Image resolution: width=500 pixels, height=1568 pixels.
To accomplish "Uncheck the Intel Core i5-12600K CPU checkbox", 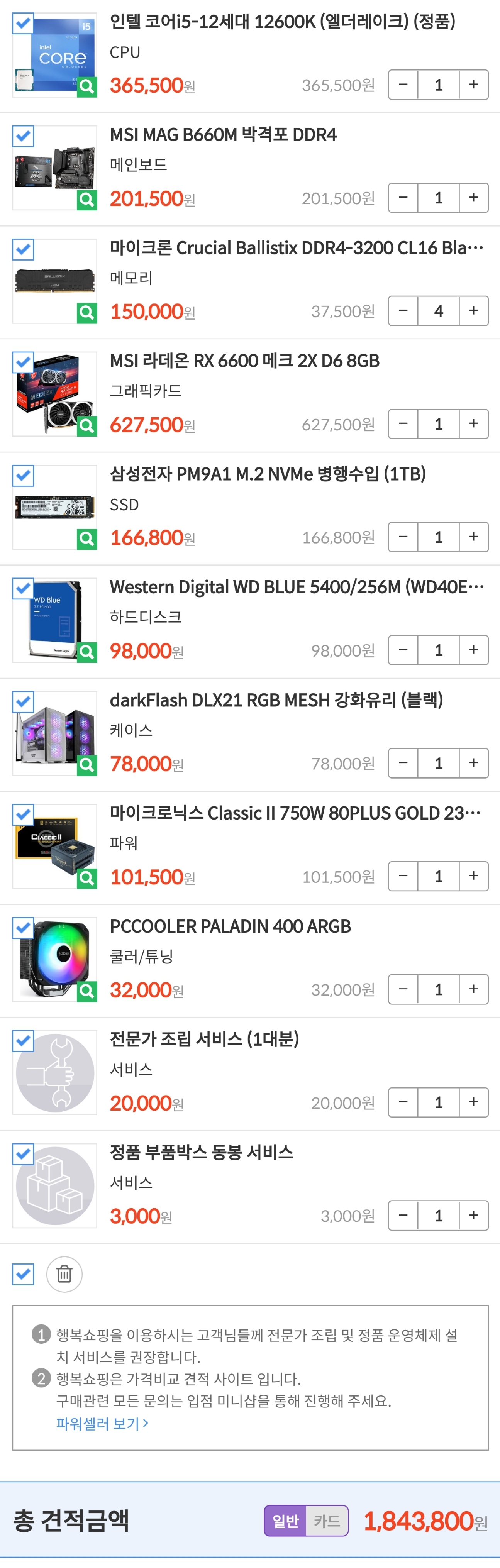I will [x=23, y=23].
